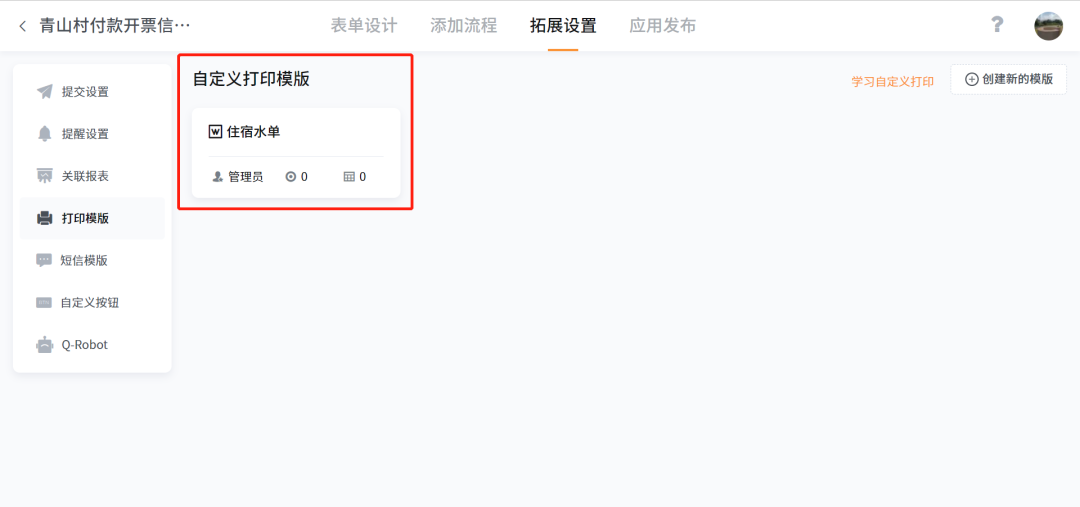
Task: Click the paper plane icon for 提交设置
Action: [x=45, y=92]
